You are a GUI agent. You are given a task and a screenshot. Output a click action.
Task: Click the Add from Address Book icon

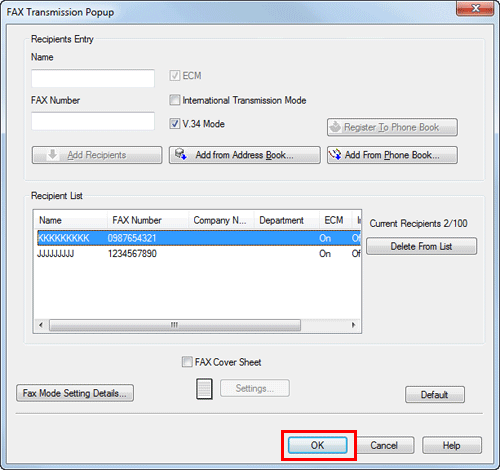181,154
